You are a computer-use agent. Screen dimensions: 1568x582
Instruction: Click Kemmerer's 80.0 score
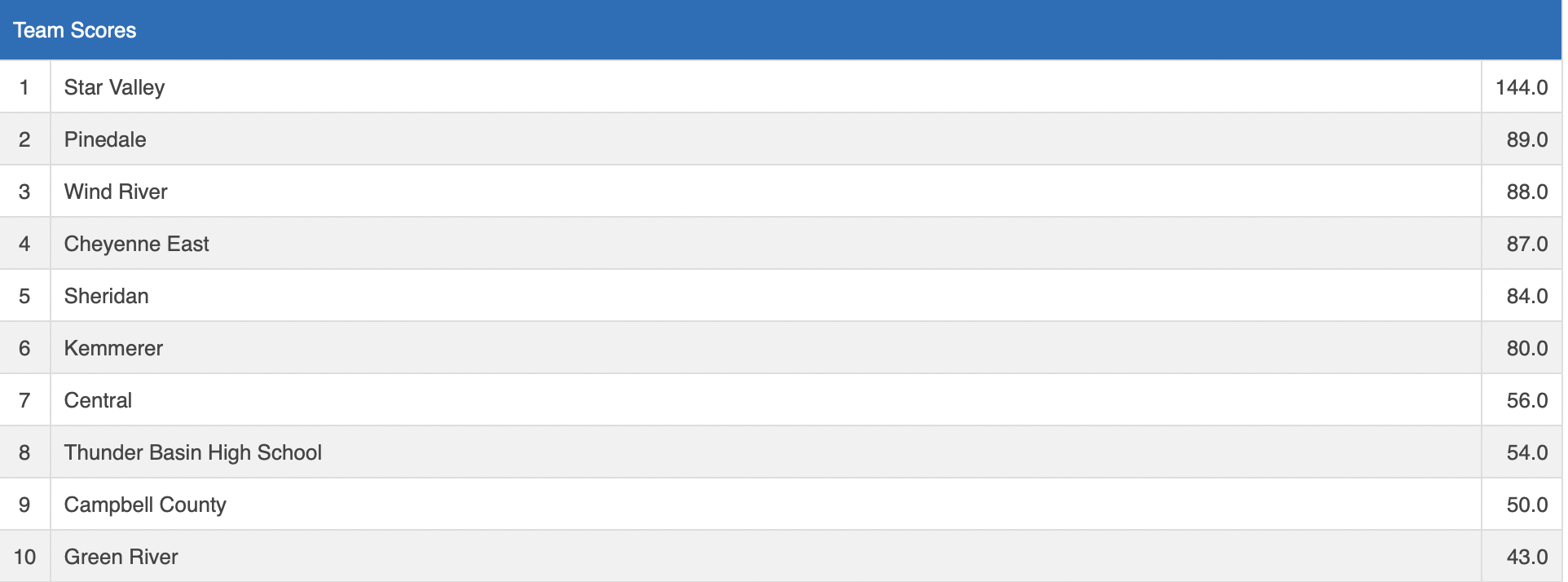pyautogui.click(x=1526, y=348)
